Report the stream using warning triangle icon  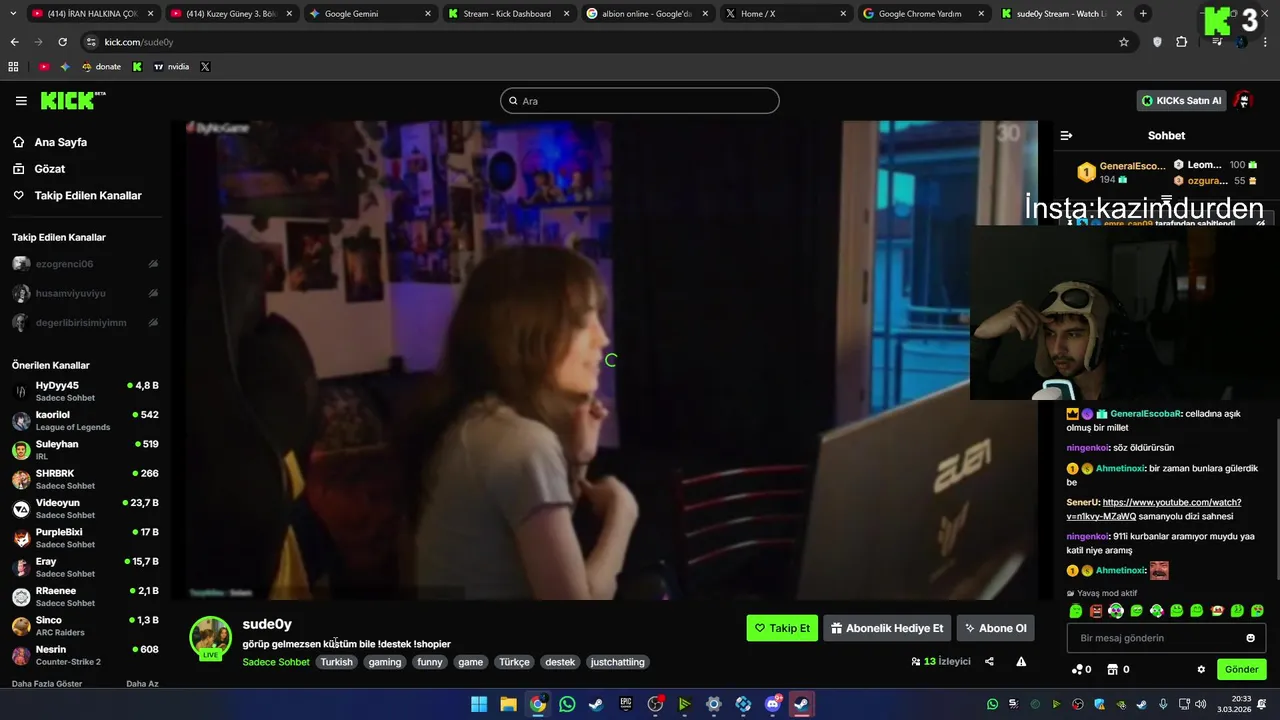(x=1021, y=661)
